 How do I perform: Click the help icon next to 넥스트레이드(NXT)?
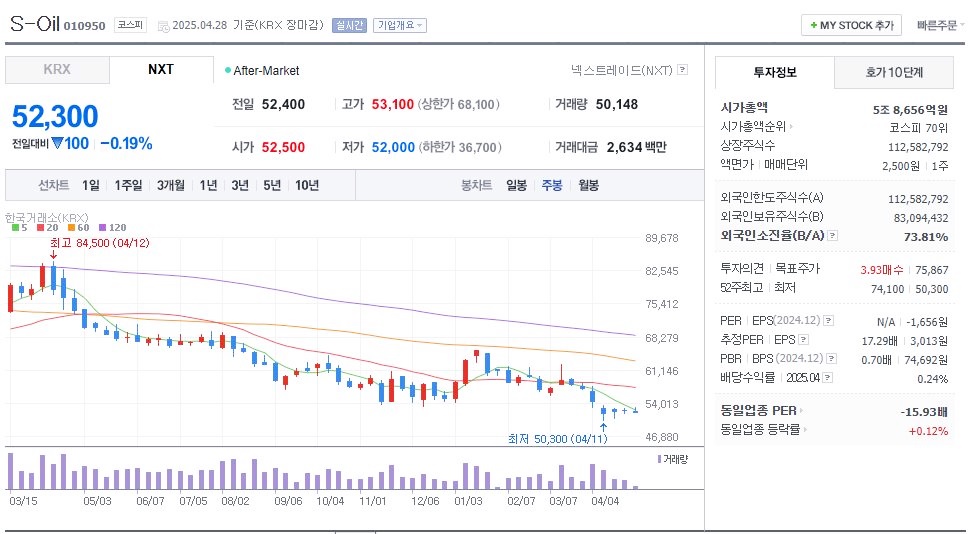[x=682, y=70]
